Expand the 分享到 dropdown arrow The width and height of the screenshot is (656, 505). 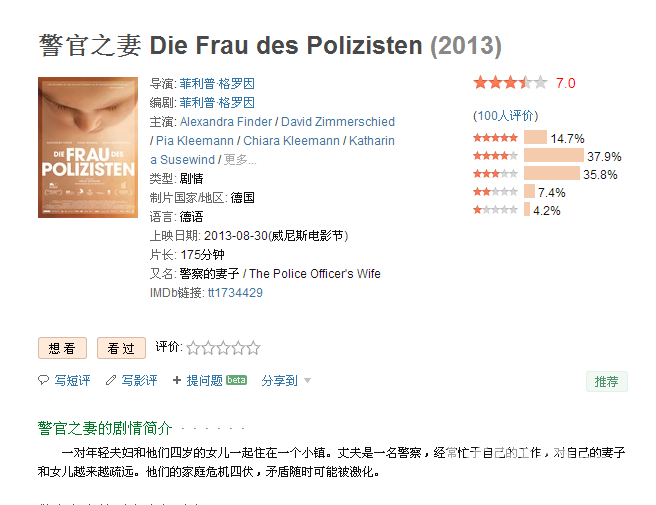click(x=308, y=380)
